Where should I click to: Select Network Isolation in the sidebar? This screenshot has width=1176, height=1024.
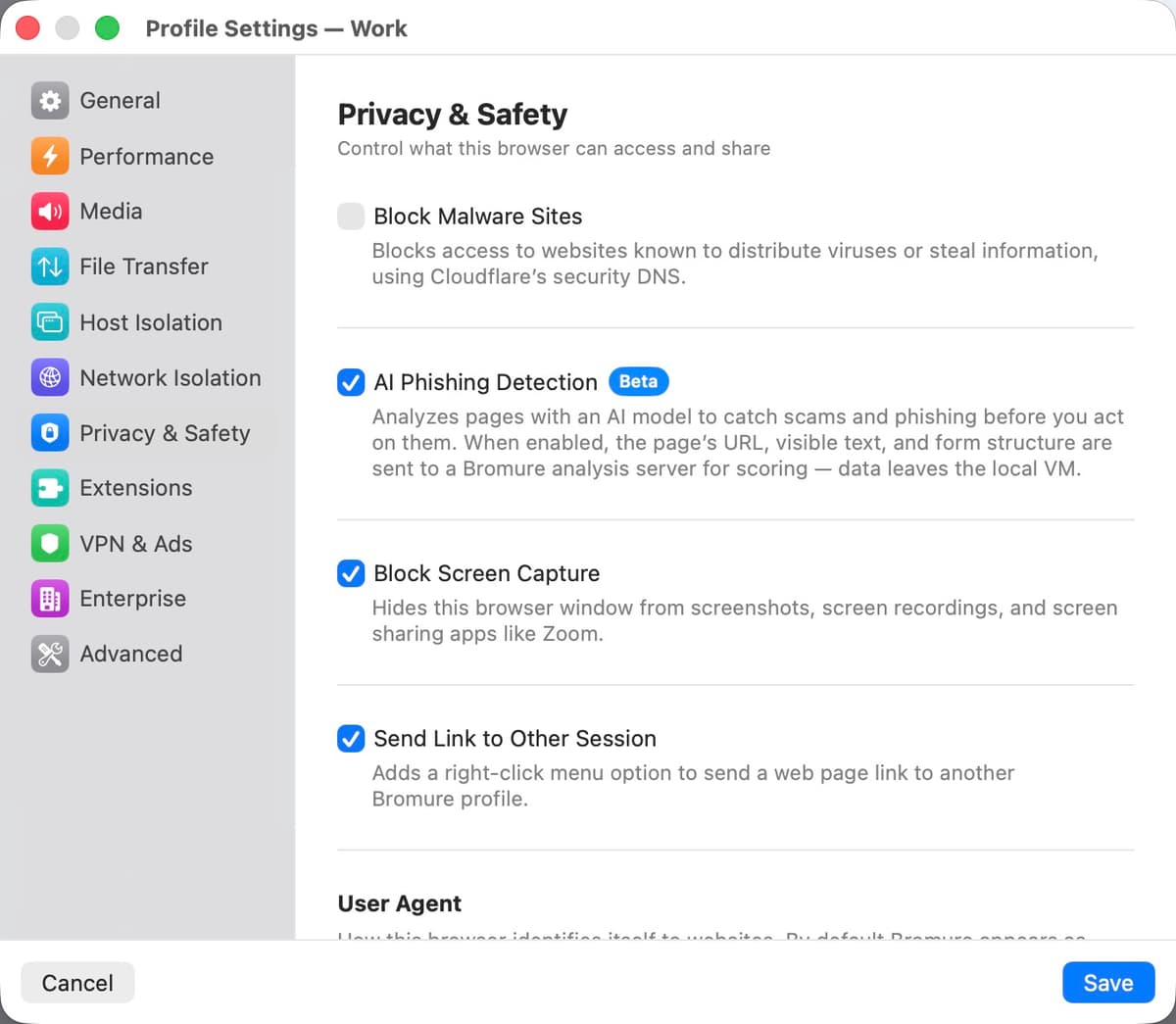(147, 377)
